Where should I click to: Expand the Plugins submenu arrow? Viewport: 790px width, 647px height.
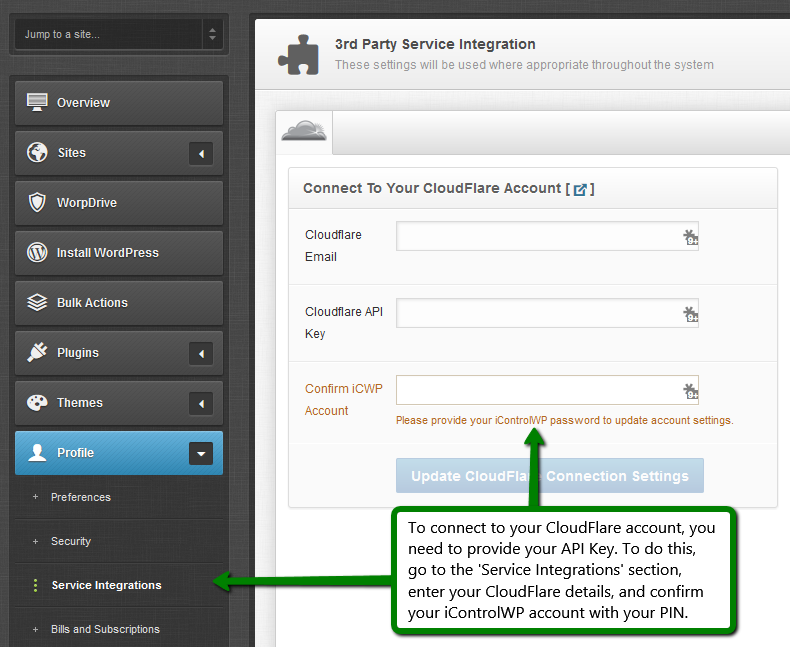[x=201, y=353]
